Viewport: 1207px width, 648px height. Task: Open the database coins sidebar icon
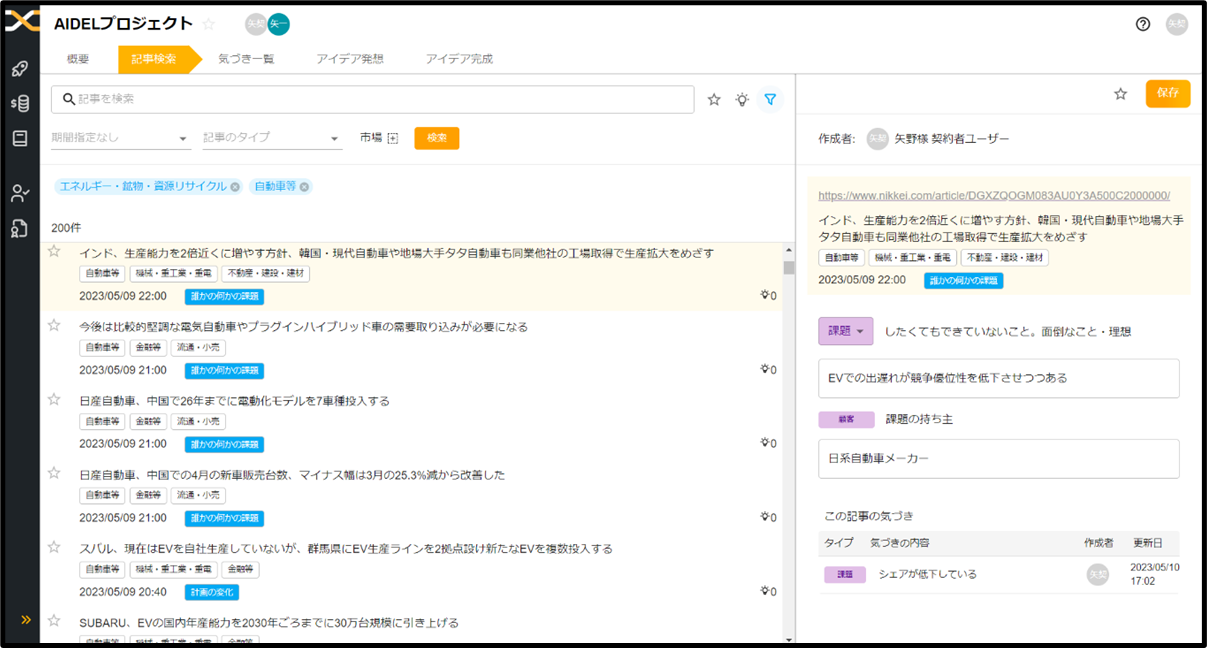coord(19,103)
